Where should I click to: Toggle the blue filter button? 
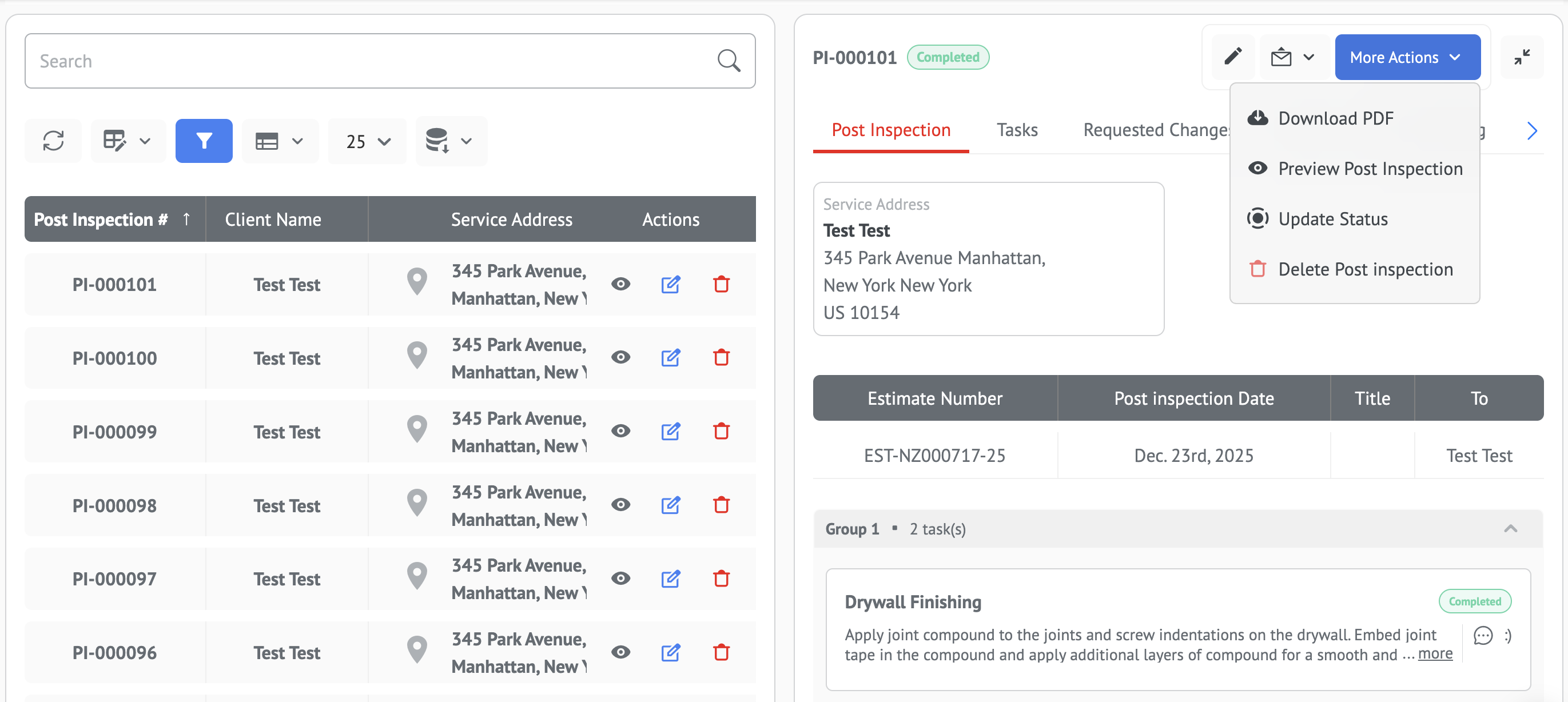coord(204,141)
